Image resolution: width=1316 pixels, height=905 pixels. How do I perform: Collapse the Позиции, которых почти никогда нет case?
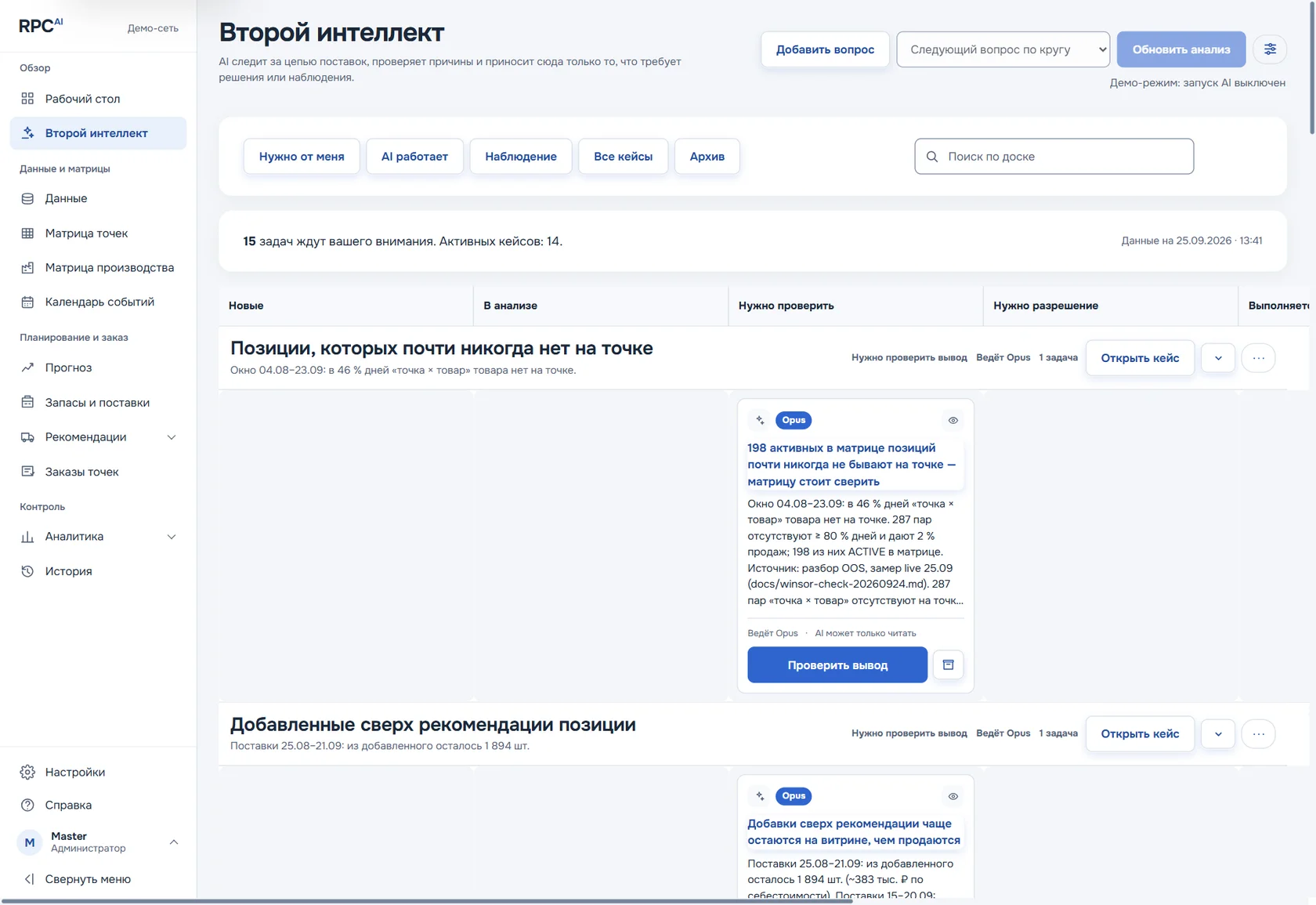click(x=1218, y=358)
